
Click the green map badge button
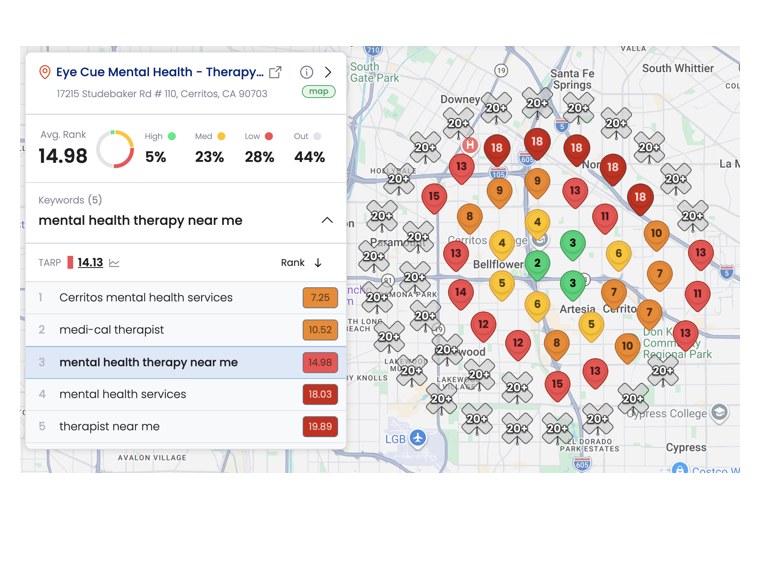(x=318, y=91)
